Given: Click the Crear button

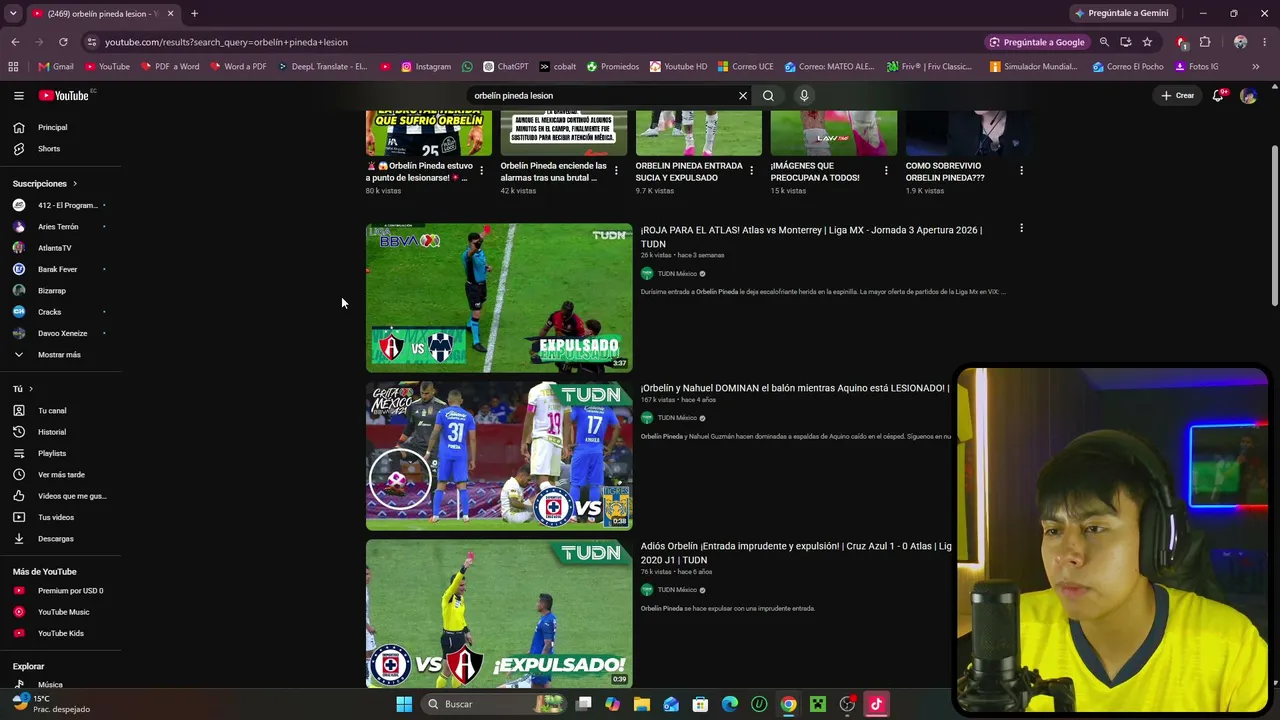Looking at the screenshot, I should 1178,96.
